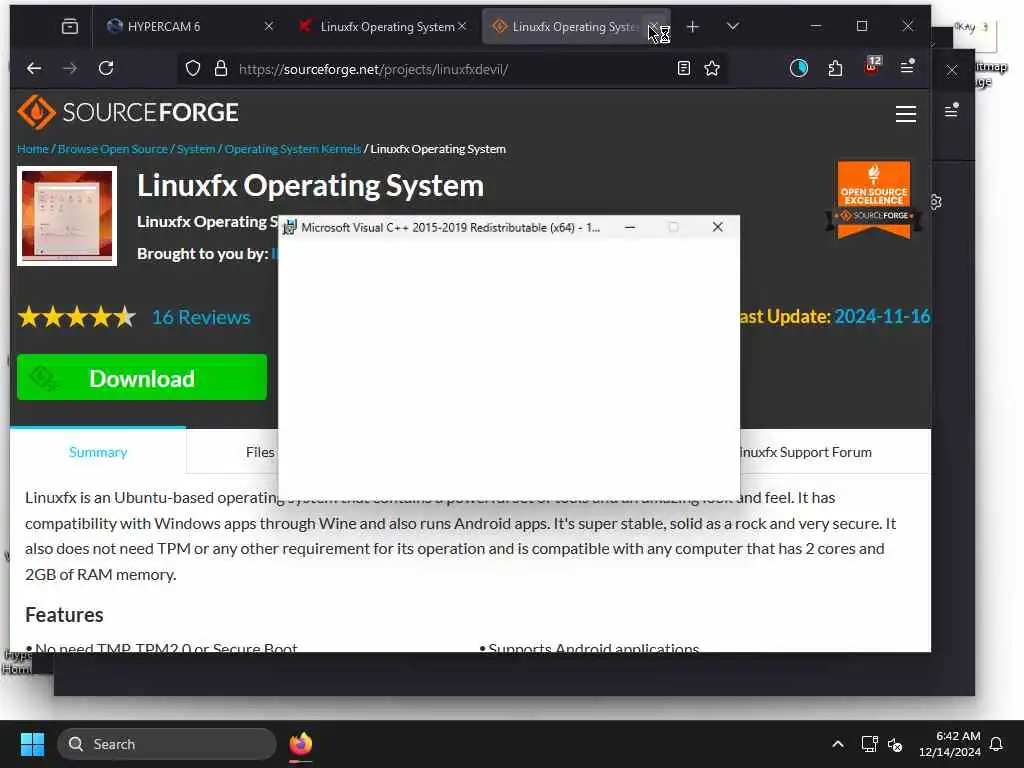This screenshot has height=768, width=1024.
Task: Close the first Linuxfx Operating System tab
Action: (x=462, y=26)
